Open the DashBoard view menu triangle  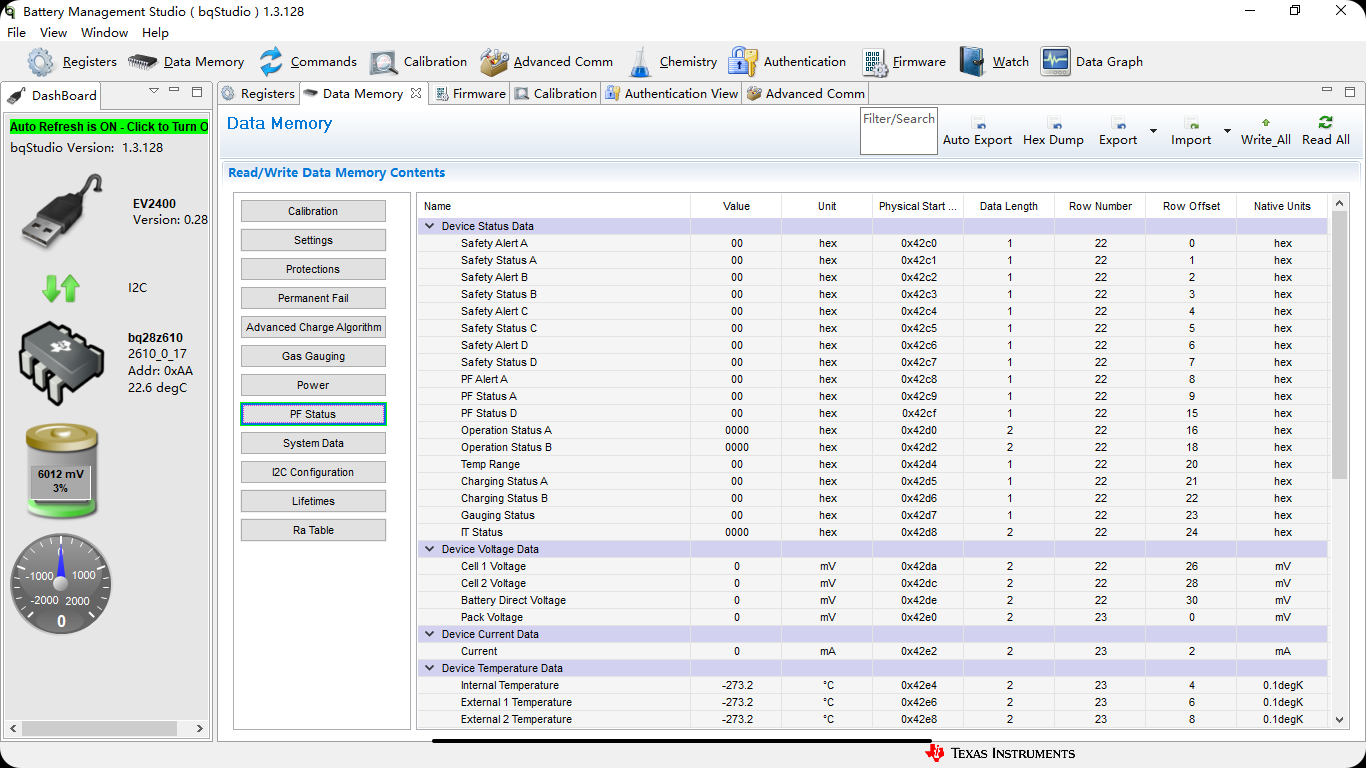154,91
